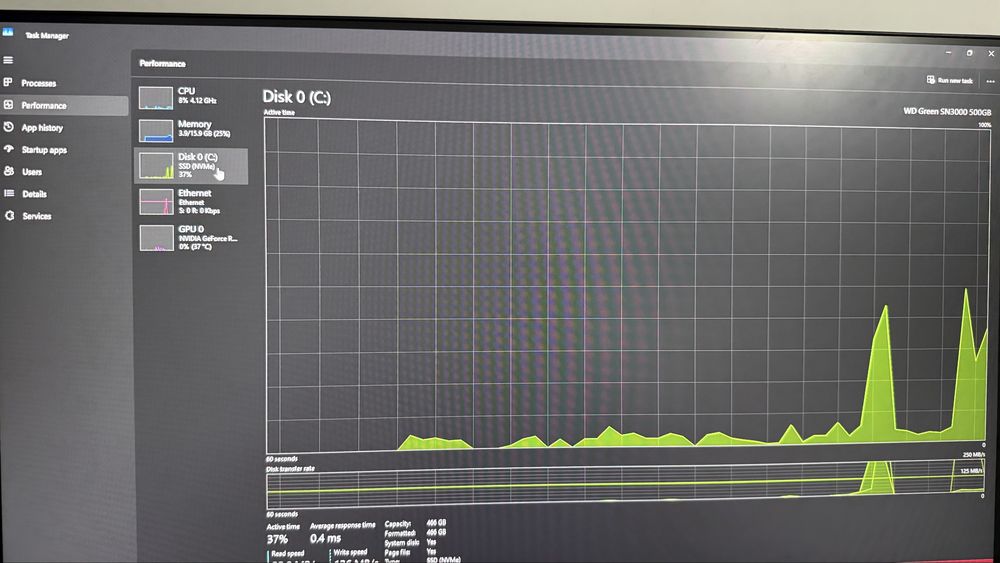Click the Details list icon
The image size is (1000, 563).
(x=9, y=193)
